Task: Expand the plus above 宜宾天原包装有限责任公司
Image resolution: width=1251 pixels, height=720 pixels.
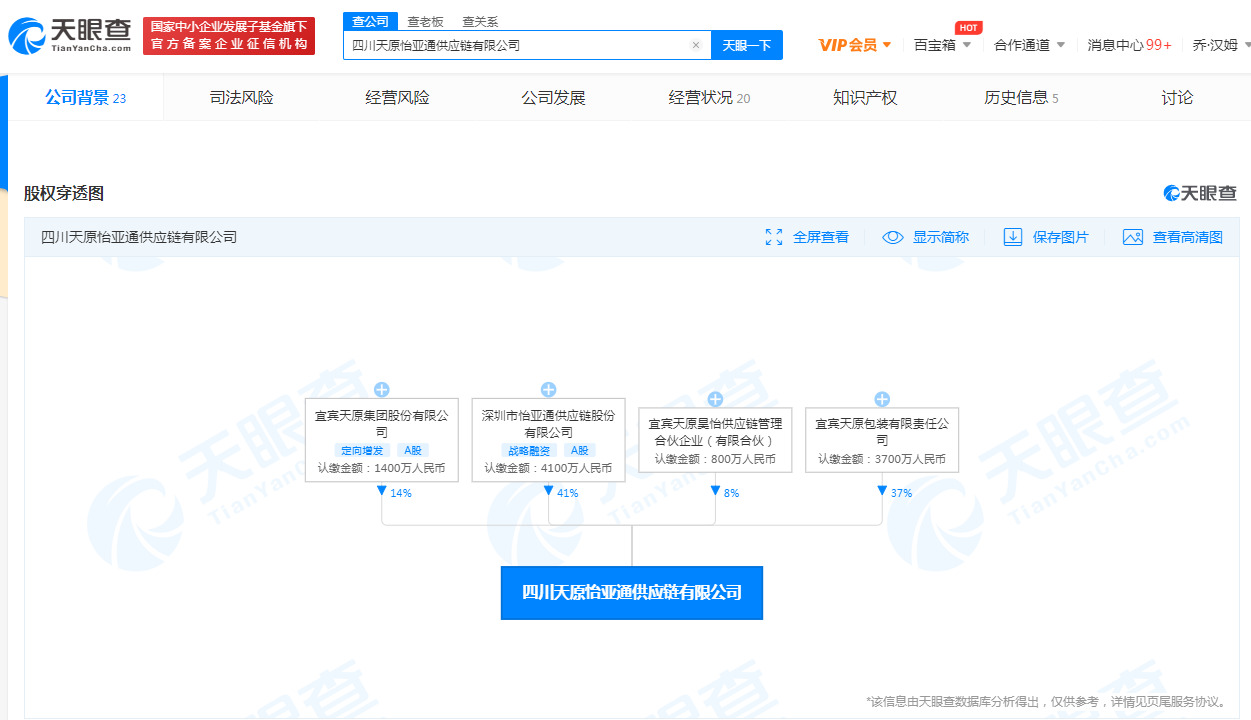Action: click(x=882, y=399)
